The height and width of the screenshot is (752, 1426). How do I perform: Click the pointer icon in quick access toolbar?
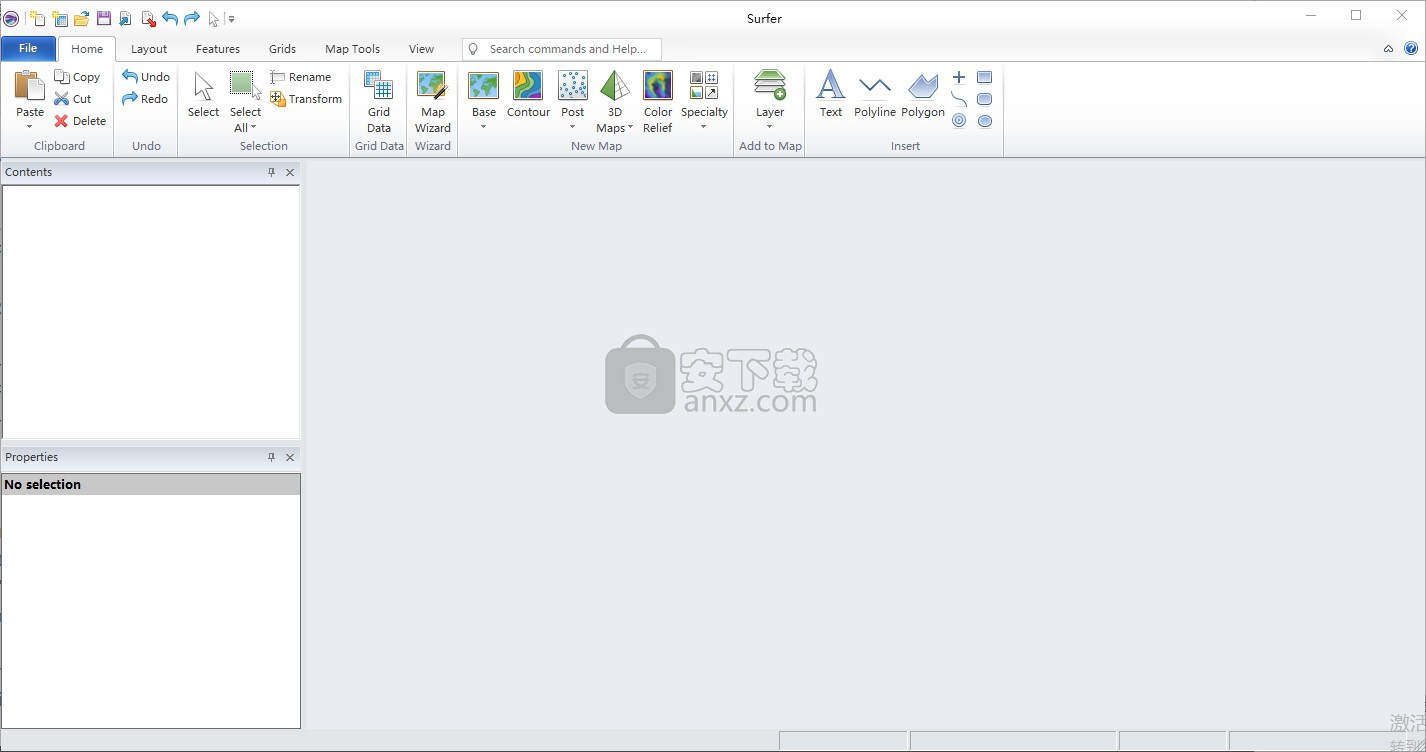[213, 18]
